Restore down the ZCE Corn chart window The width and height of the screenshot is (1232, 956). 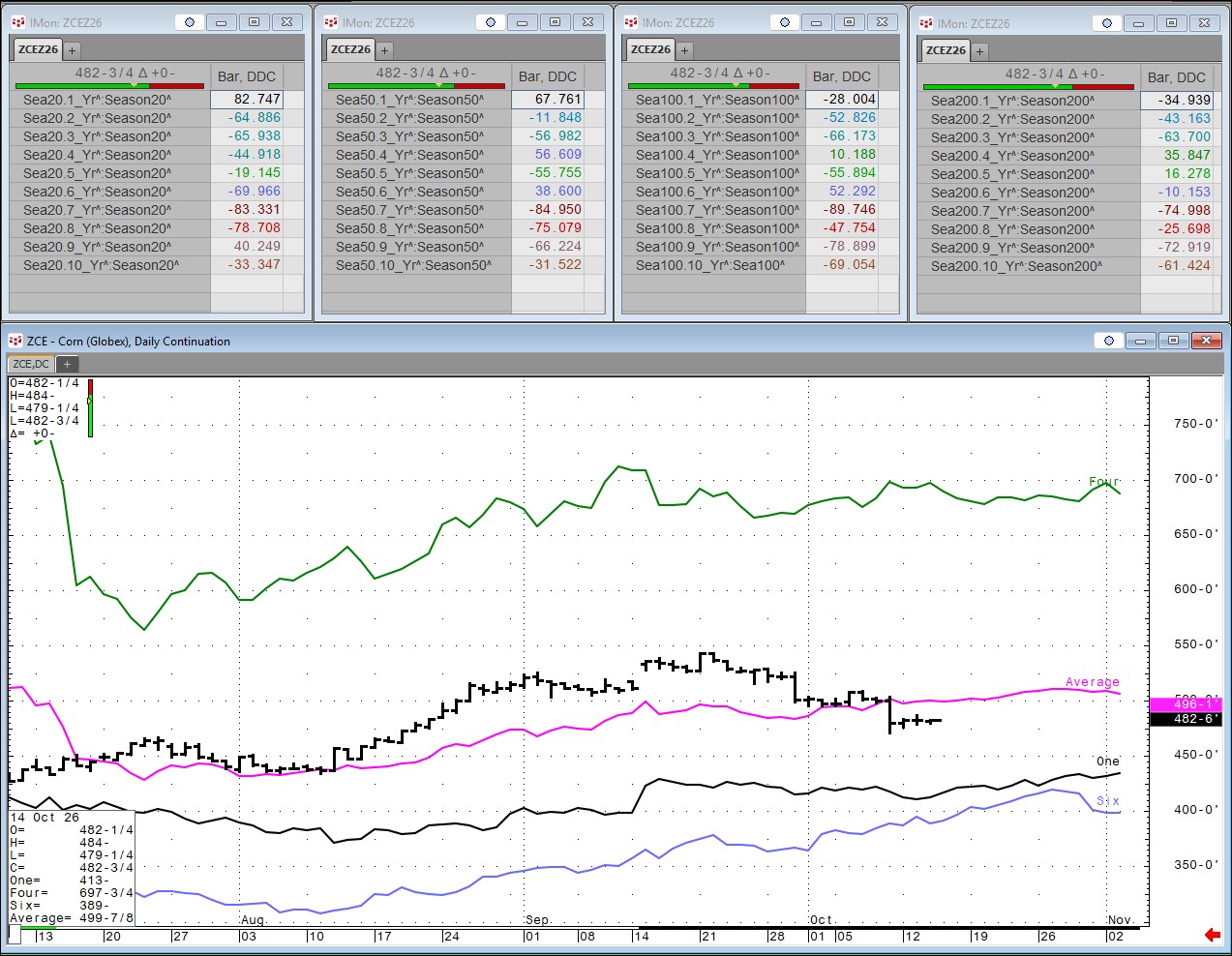click(1173, 341)
